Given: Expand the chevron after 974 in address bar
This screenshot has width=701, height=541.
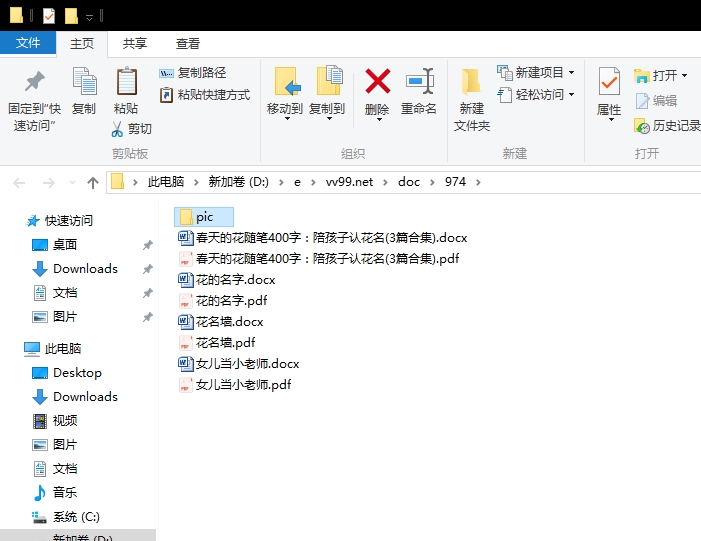Looking at the screenshot, I should pyautogui.click(x=478, y=182).
